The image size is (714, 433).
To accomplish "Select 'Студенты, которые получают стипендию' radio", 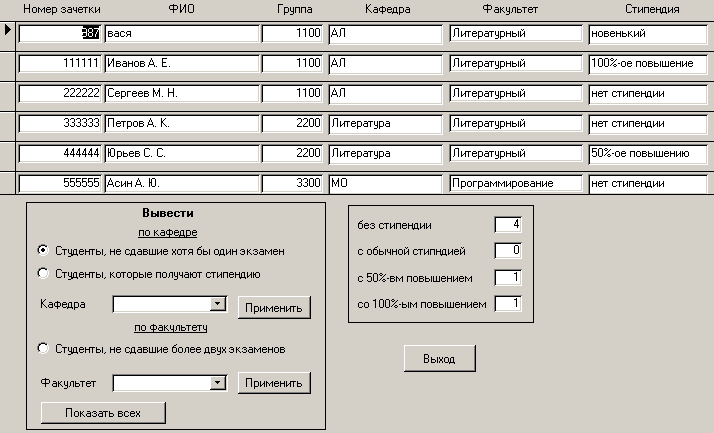I will pos(43,273).
